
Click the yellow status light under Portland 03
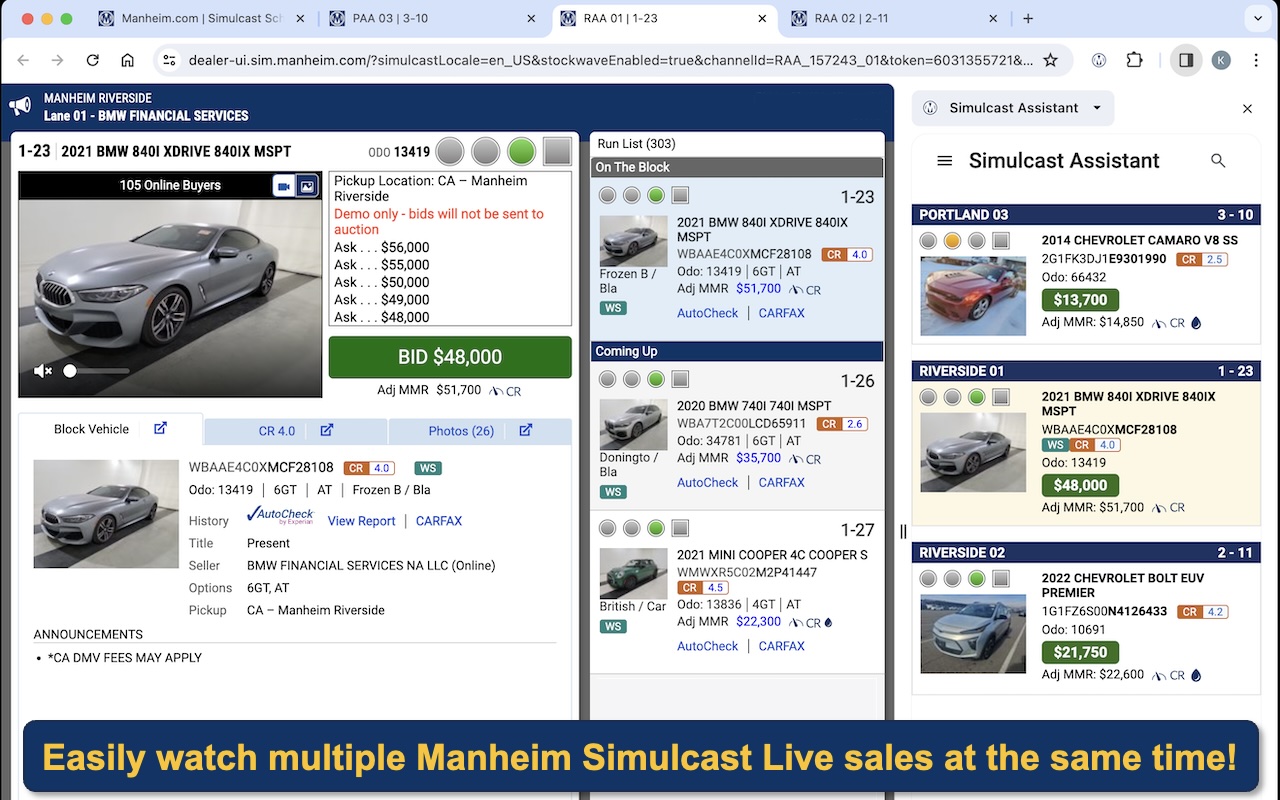951,240
